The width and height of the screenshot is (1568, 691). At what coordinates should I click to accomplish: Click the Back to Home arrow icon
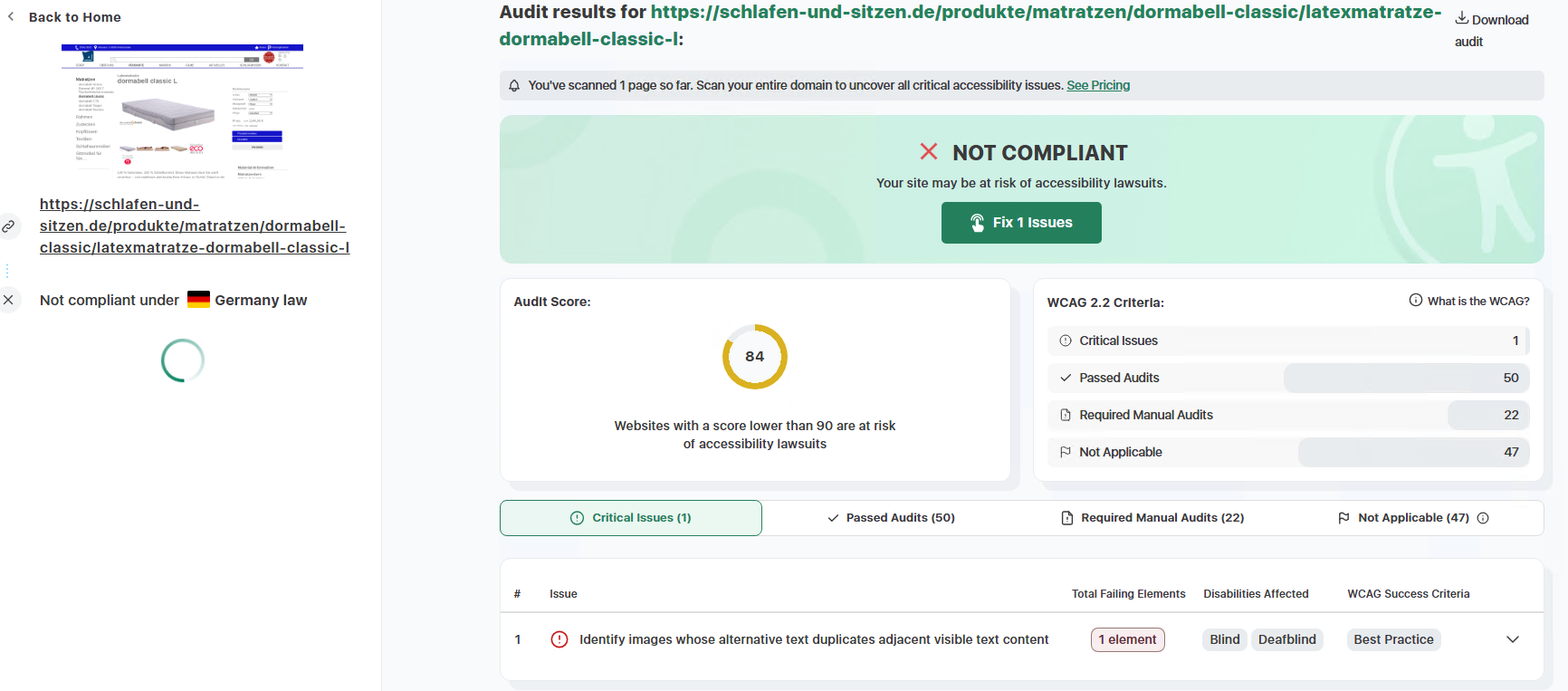point(11,16)
